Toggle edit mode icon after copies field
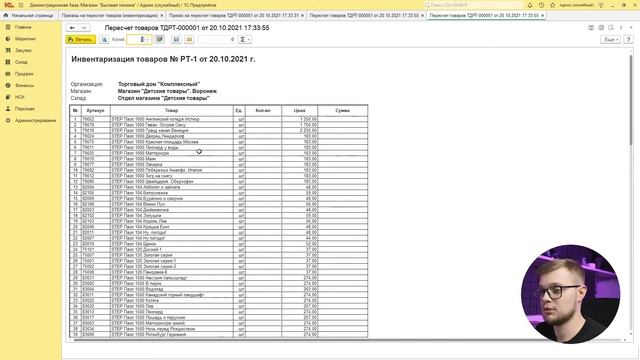This screenshot has height=360, width=640. tap(160, 40)
